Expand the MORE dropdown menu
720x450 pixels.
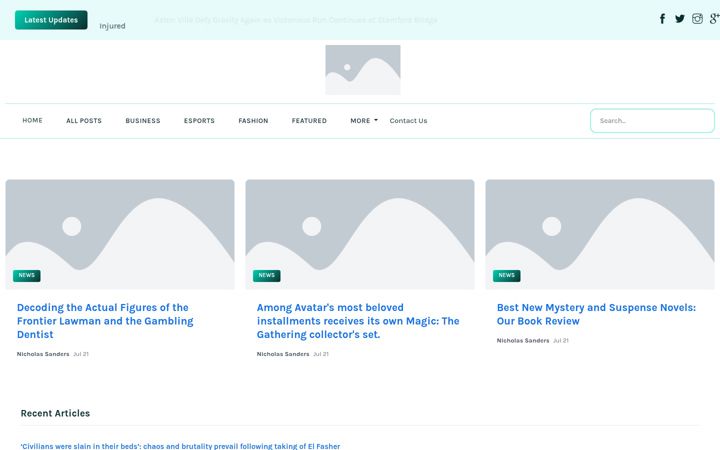click(364, 121)
